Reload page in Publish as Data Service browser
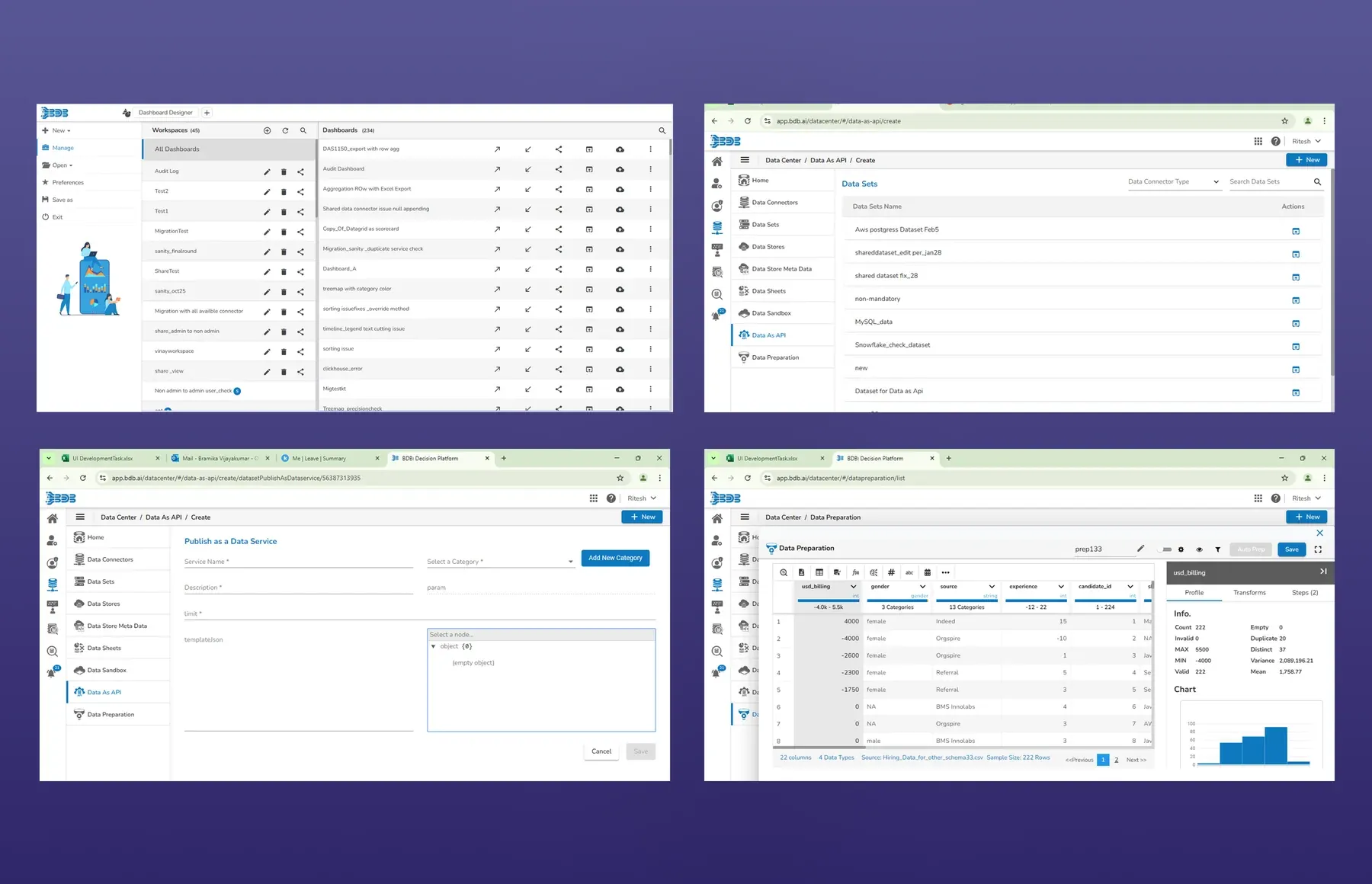 click(x=82, y=479)
